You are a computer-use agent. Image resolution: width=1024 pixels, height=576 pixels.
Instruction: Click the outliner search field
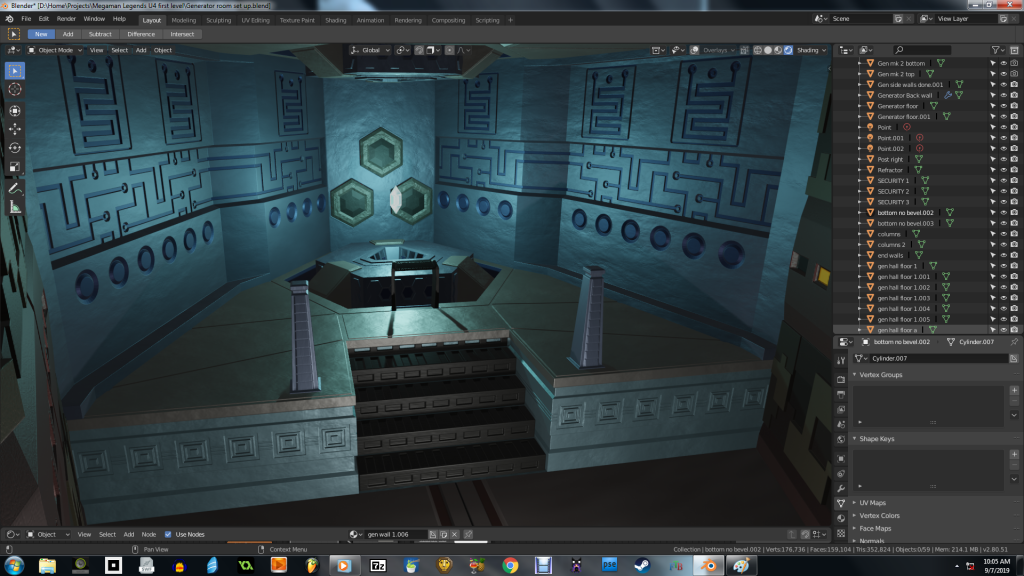pos(935,50)
